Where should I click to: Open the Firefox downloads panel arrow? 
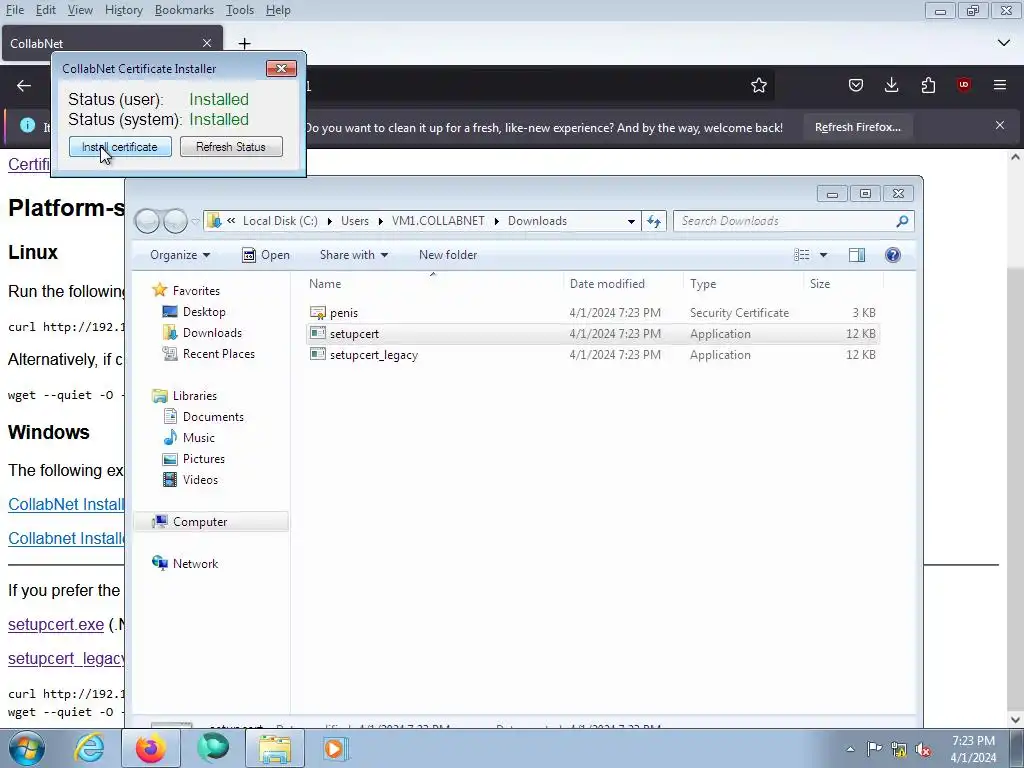tap(891, 86)
